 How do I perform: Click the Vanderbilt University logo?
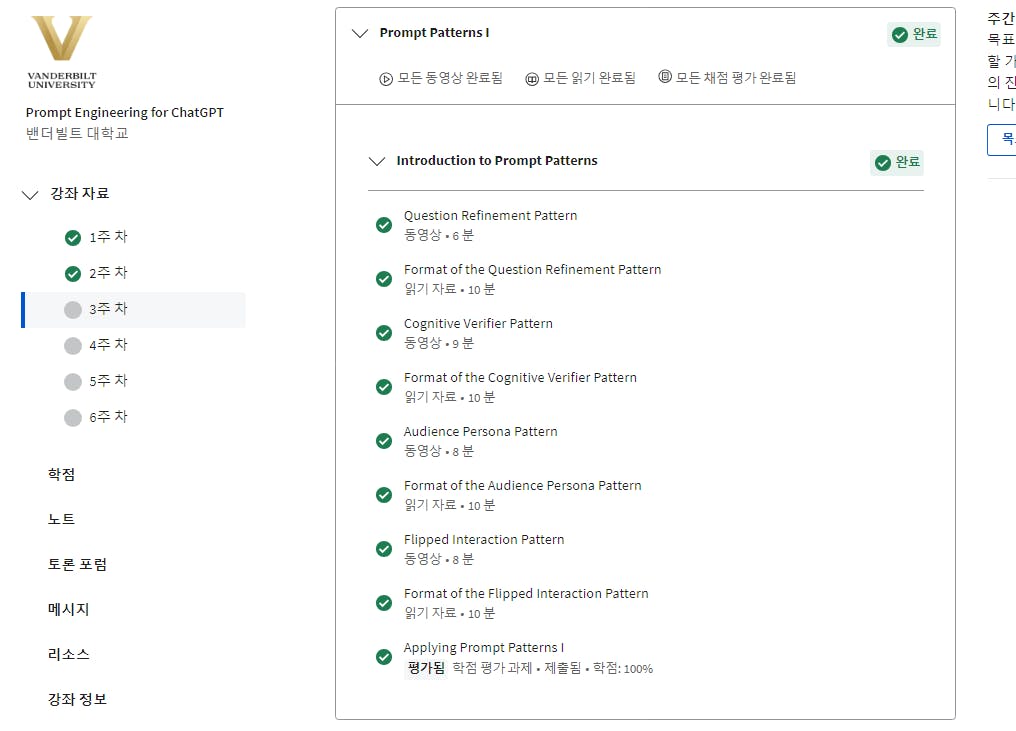point(62,52)
